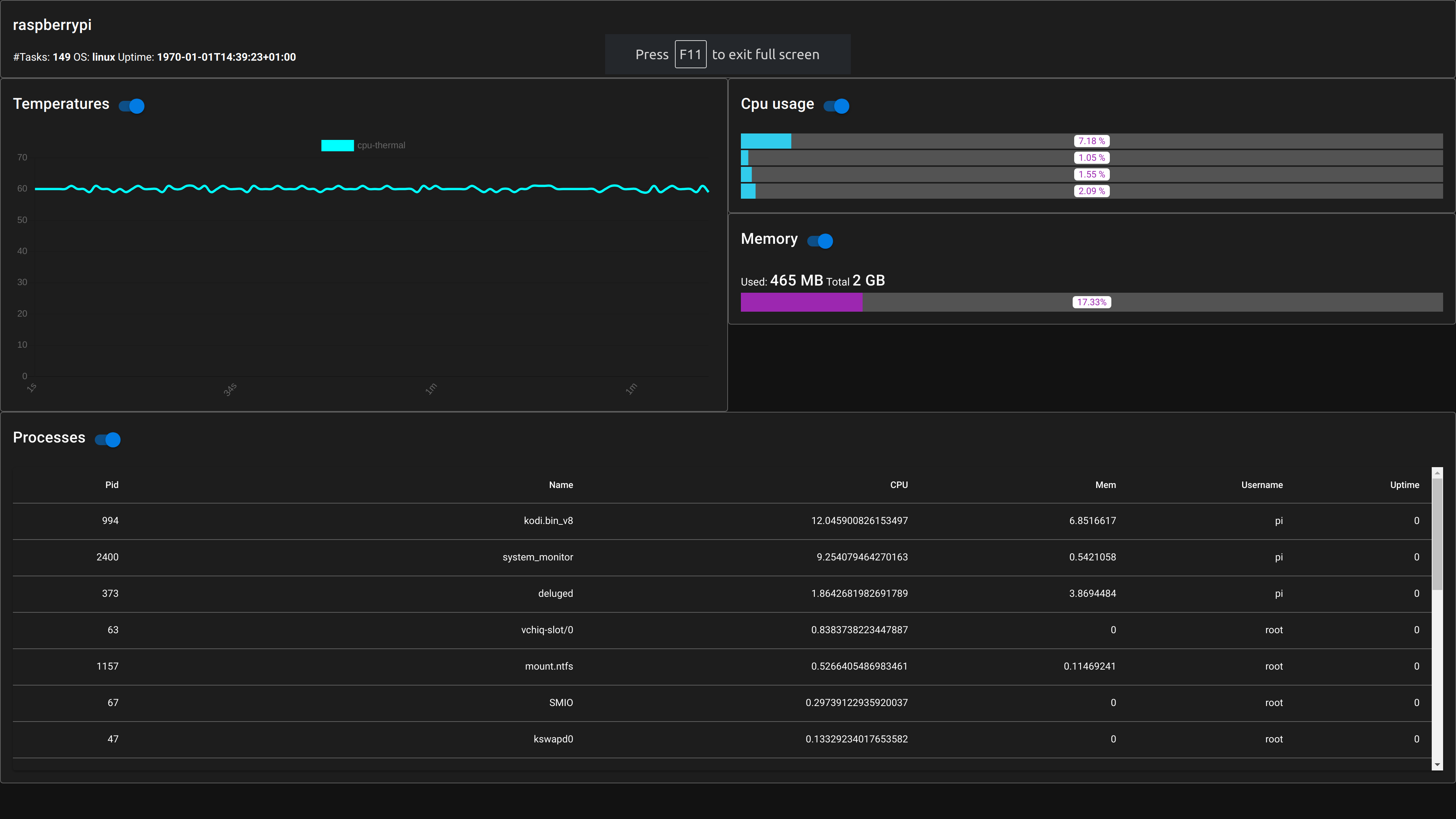Click the deluged process name
Viewport: 1456px width, 819px height.
click(x=555, y=593)
